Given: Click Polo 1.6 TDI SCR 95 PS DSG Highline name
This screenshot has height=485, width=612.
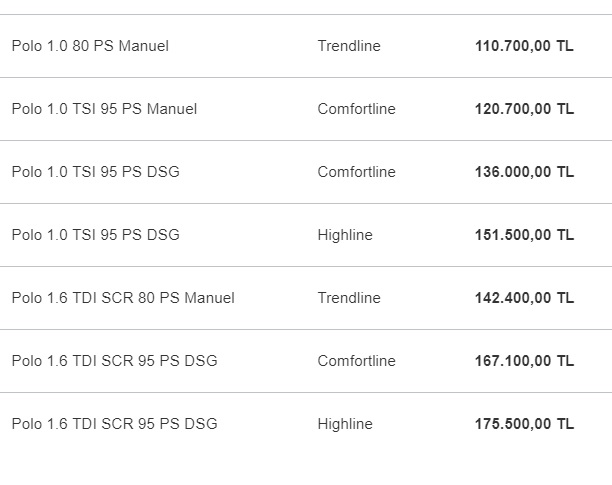Looking at the screenshot, I should click(114, 424).
